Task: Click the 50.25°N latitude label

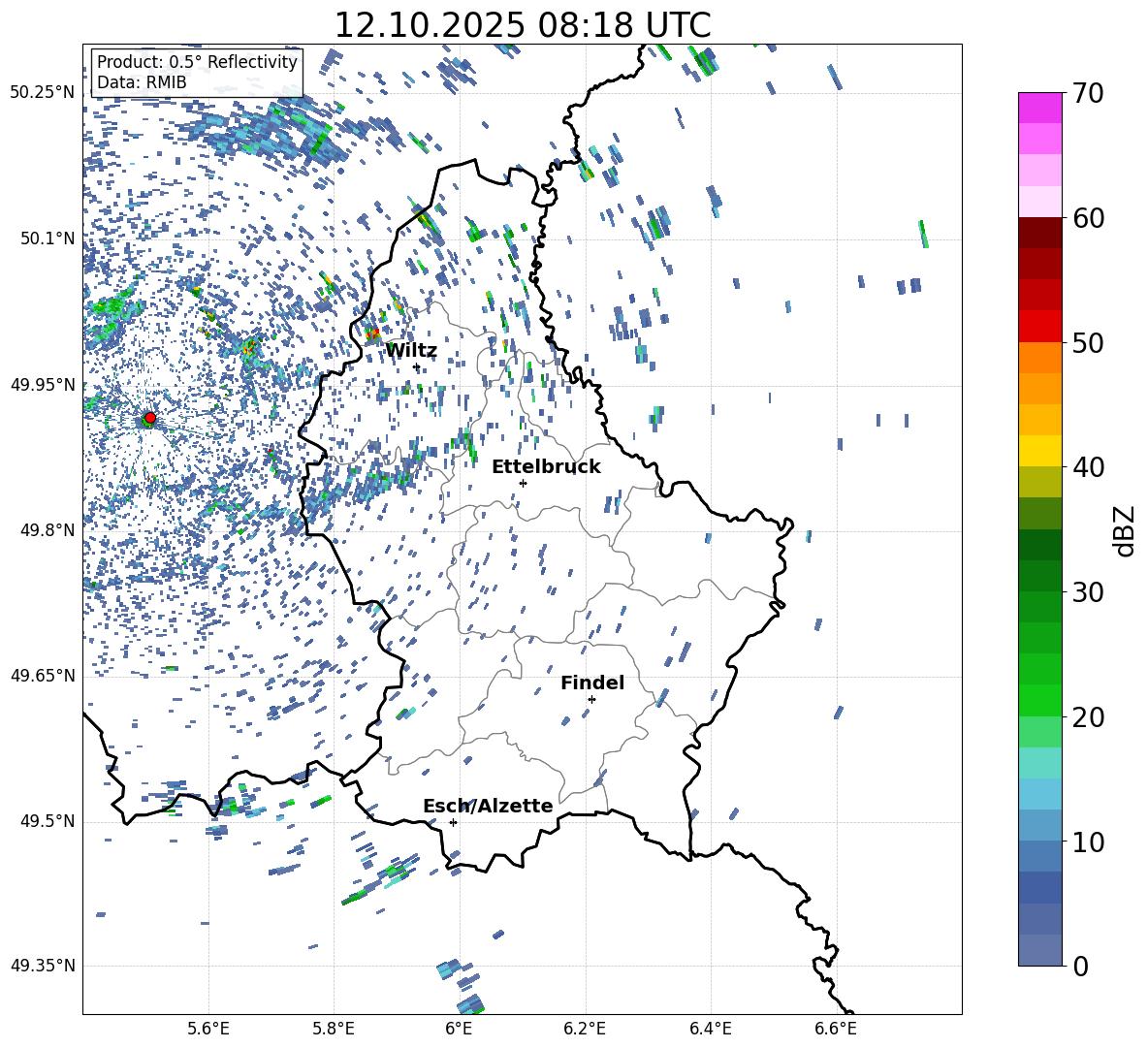Action: point(43,93)
